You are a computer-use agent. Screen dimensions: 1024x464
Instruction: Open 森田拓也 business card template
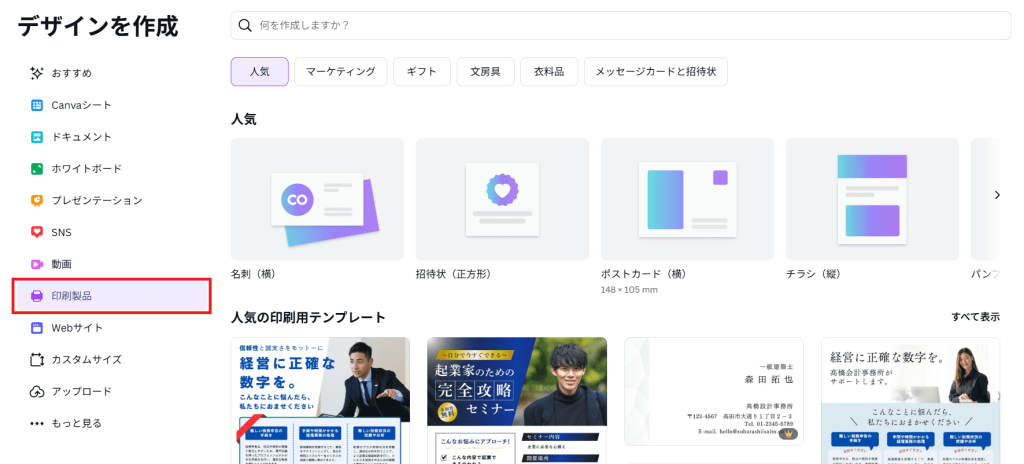pyautogui.click(x=714, y=391)
